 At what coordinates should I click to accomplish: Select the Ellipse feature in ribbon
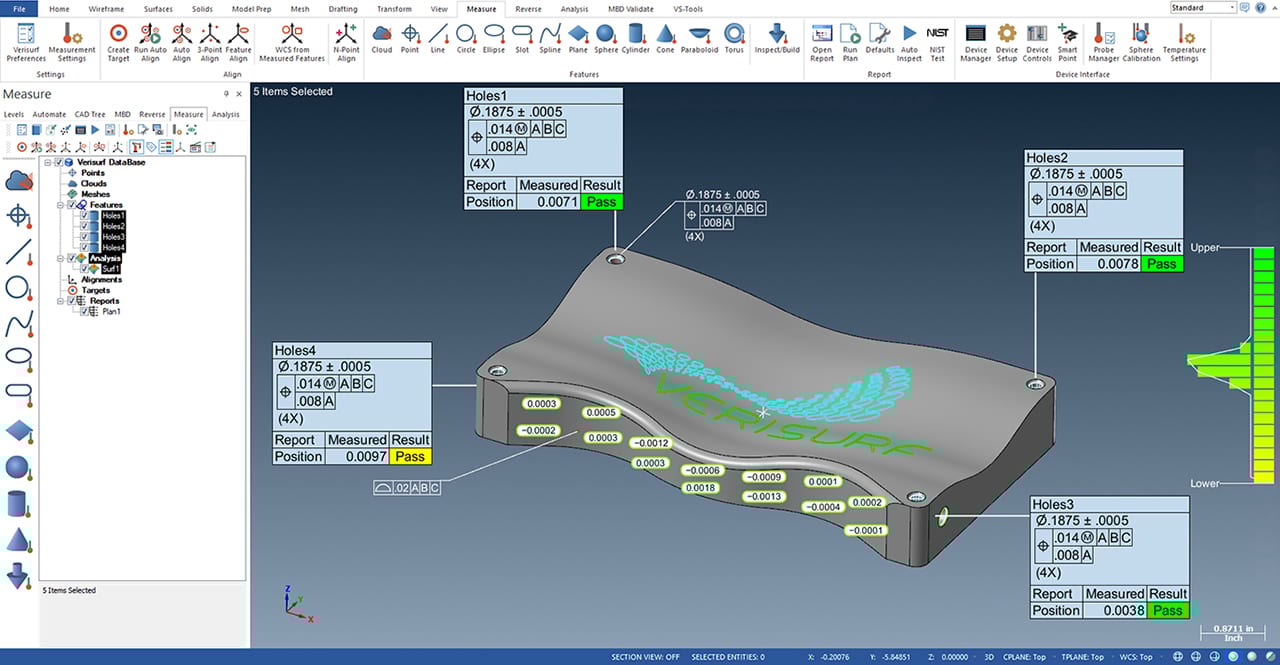(x=494, y=40)
